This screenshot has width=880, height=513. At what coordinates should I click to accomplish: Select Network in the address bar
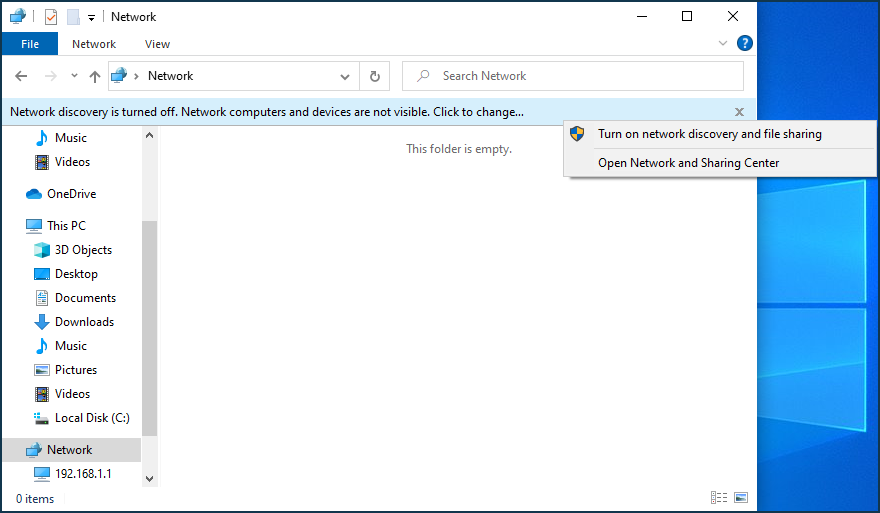click(x=170, y=76)
